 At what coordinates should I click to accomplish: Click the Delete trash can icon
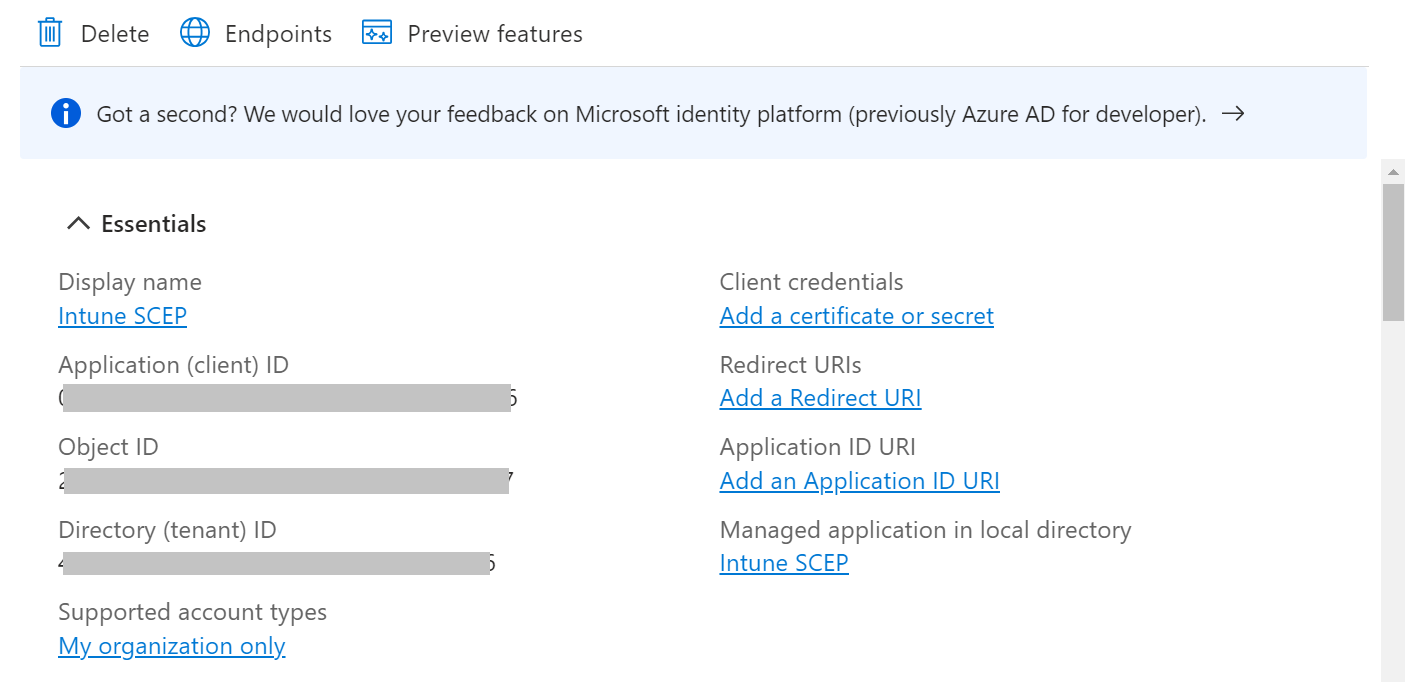(x=49, y=33)
